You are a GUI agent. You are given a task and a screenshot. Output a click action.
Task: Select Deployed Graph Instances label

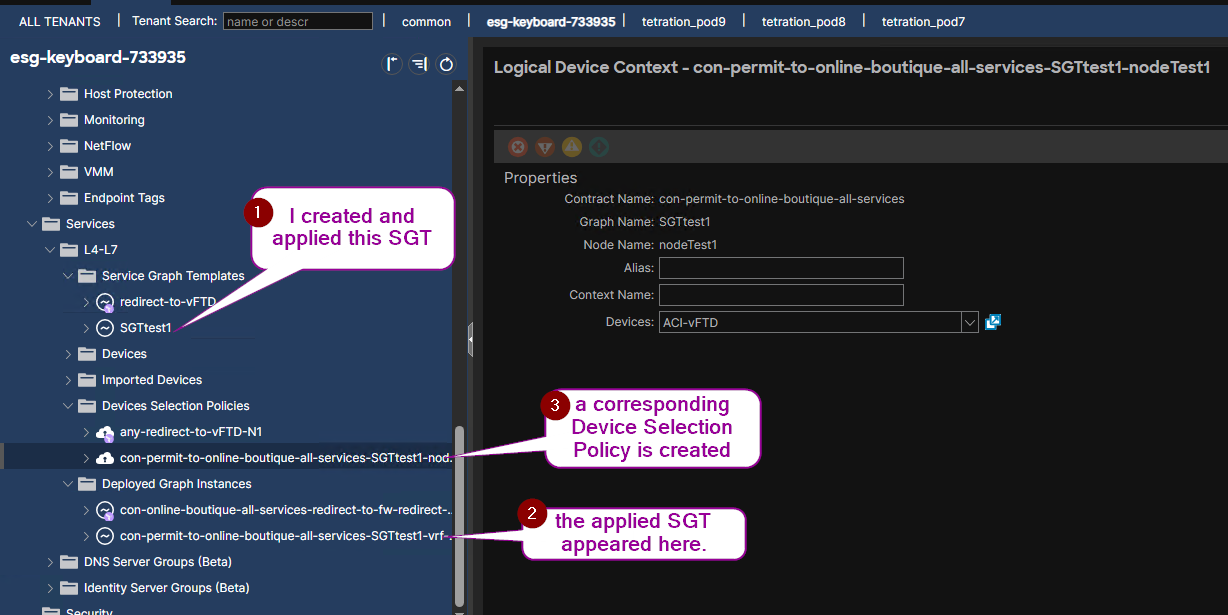tap(177, 484)
